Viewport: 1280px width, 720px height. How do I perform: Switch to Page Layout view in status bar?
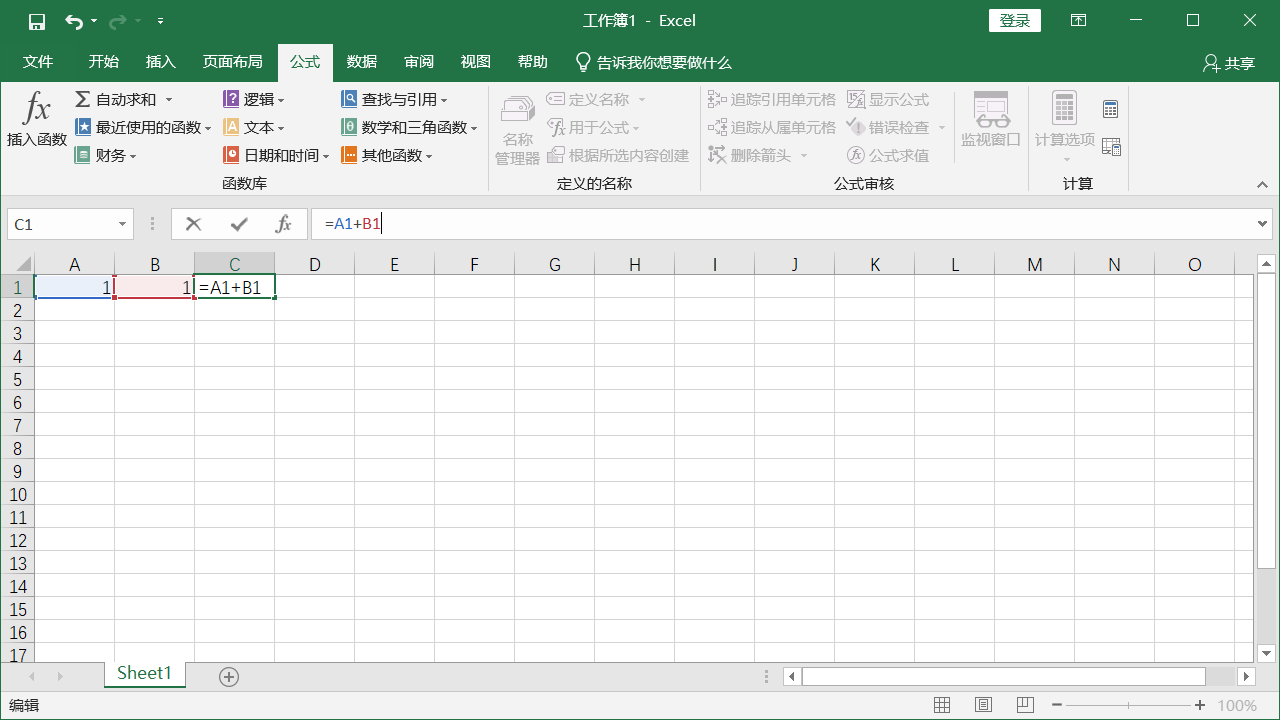[984, 706]
